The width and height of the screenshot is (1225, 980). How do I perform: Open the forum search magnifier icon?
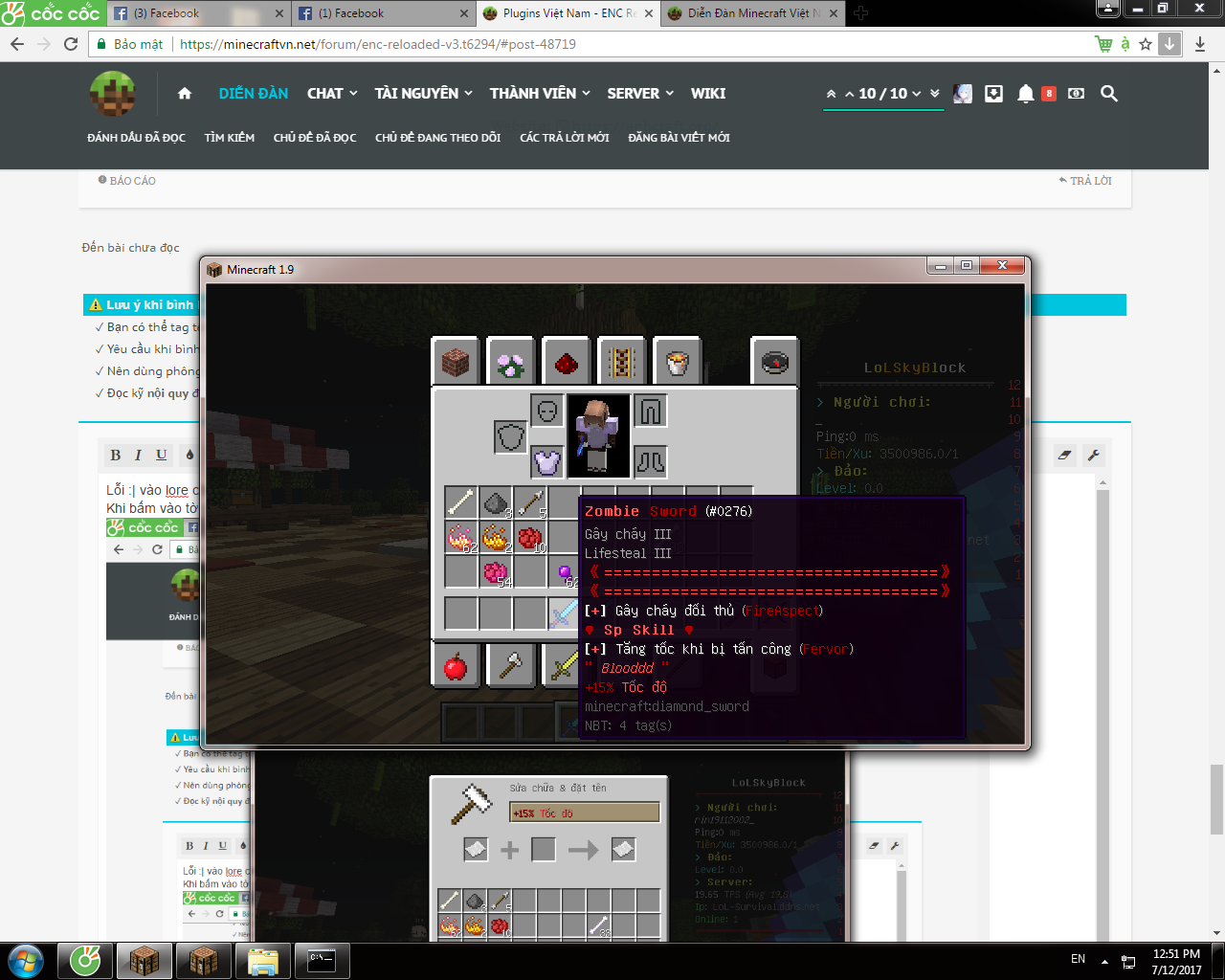pos(1109,94)
